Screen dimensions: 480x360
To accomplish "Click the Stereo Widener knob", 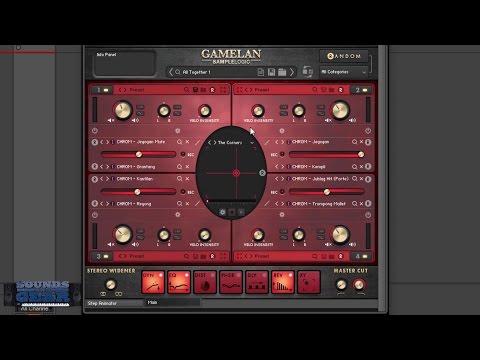I will click(x=111, y=284).
